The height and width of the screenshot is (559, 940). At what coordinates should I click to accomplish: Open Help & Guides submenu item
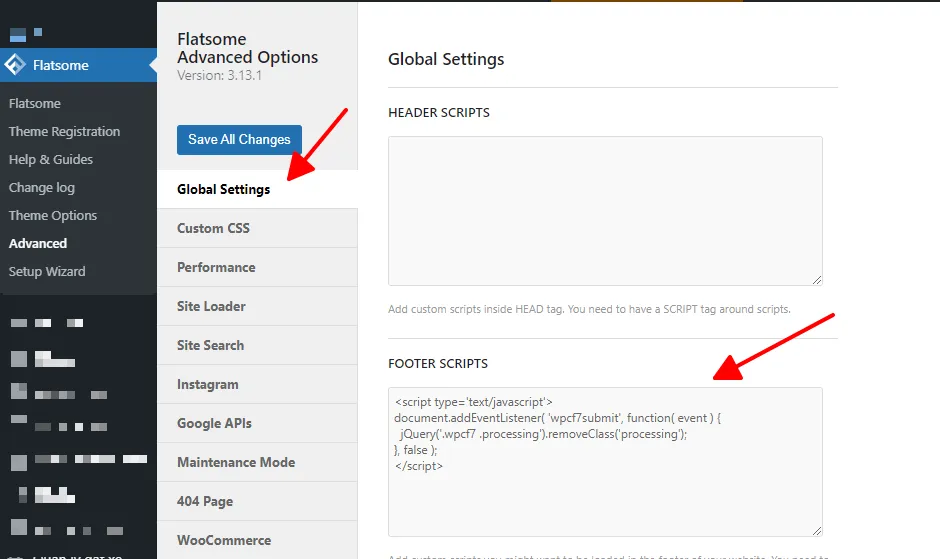(51, 159)
